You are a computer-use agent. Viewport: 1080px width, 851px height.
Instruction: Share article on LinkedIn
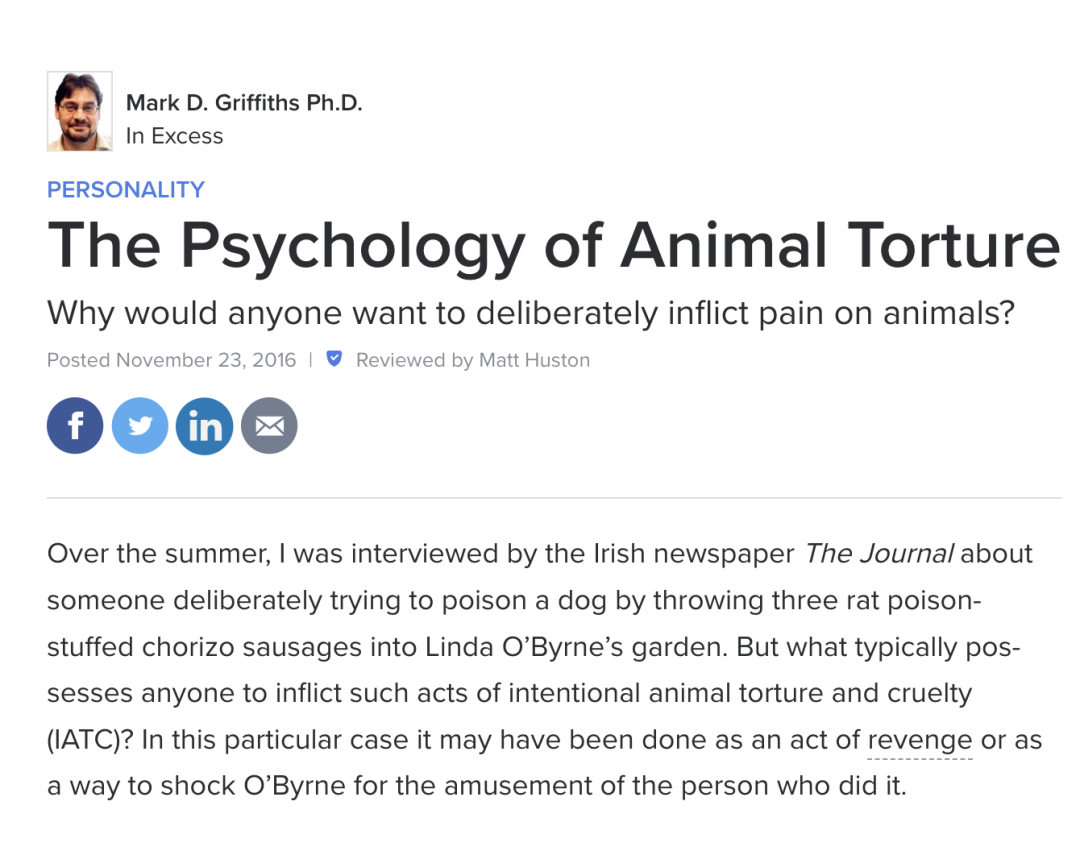pos(205,426)
